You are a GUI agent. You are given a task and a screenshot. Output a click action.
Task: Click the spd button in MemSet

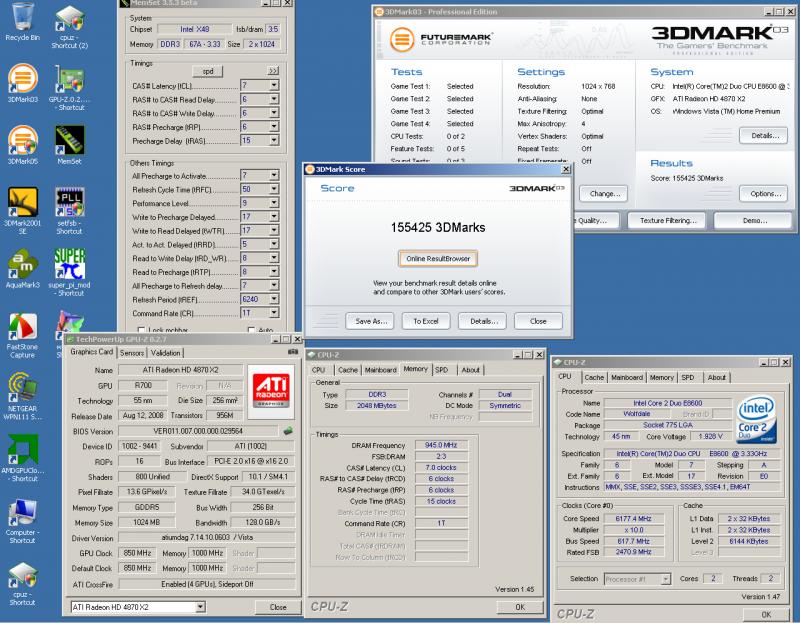[x=208, y=71]
